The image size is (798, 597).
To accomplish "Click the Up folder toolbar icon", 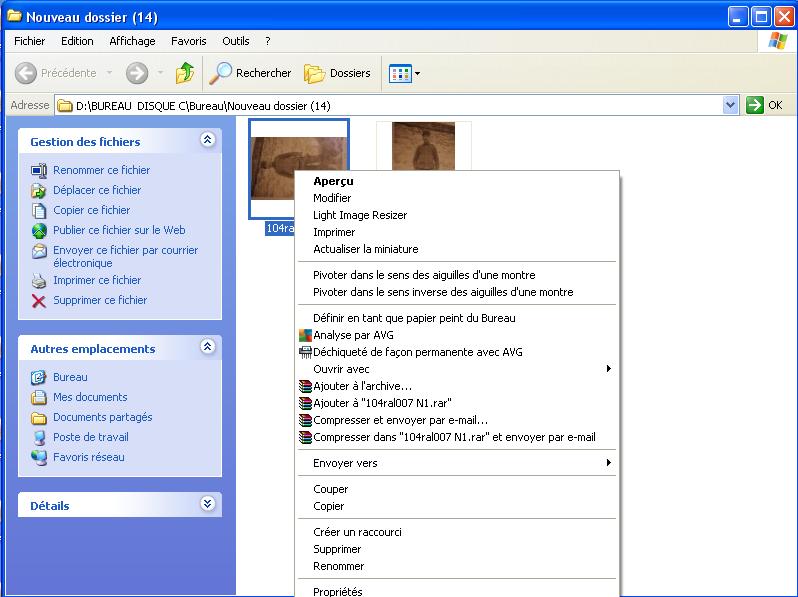I will click(x=184, y=73).
